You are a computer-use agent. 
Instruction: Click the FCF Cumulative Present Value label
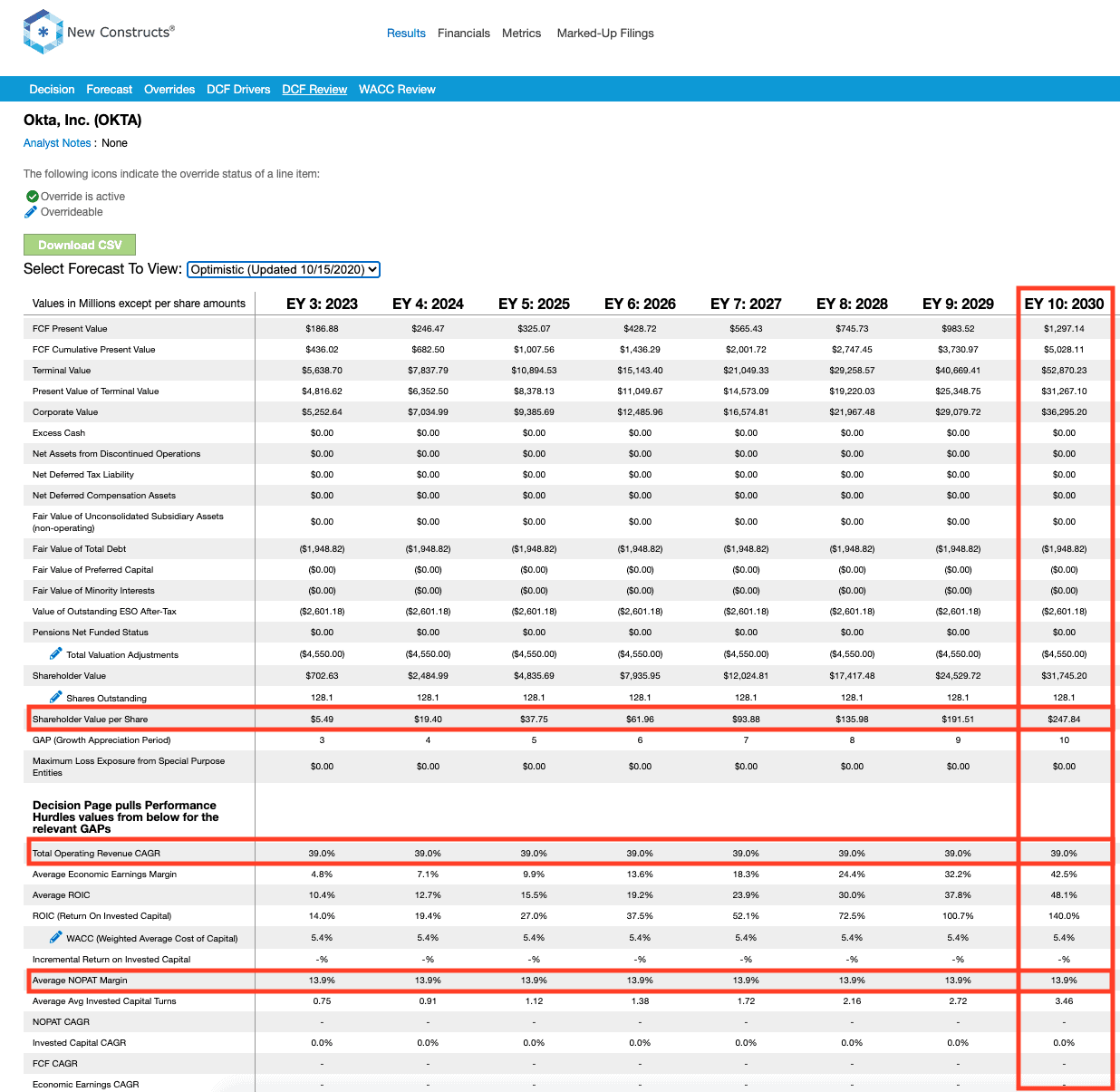(x=94, y=350)
